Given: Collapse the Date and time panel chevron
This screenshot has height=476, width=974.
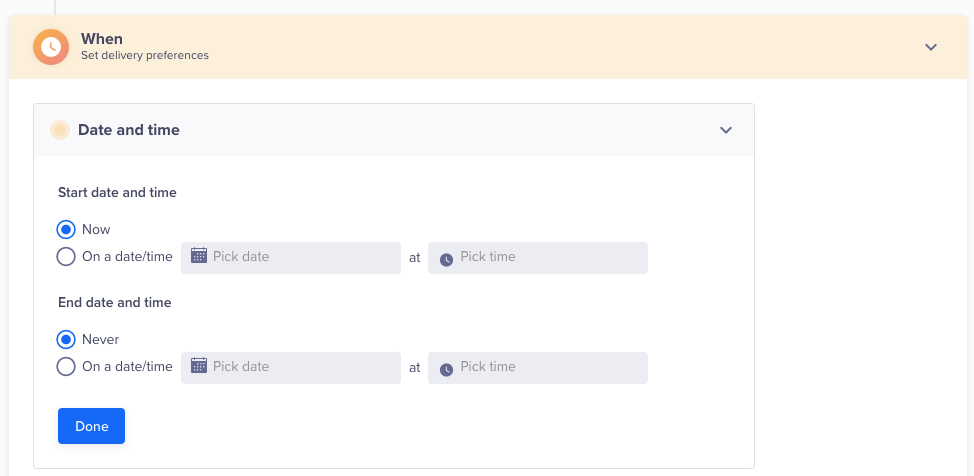Looking at the screenshot, I should 726,130.
